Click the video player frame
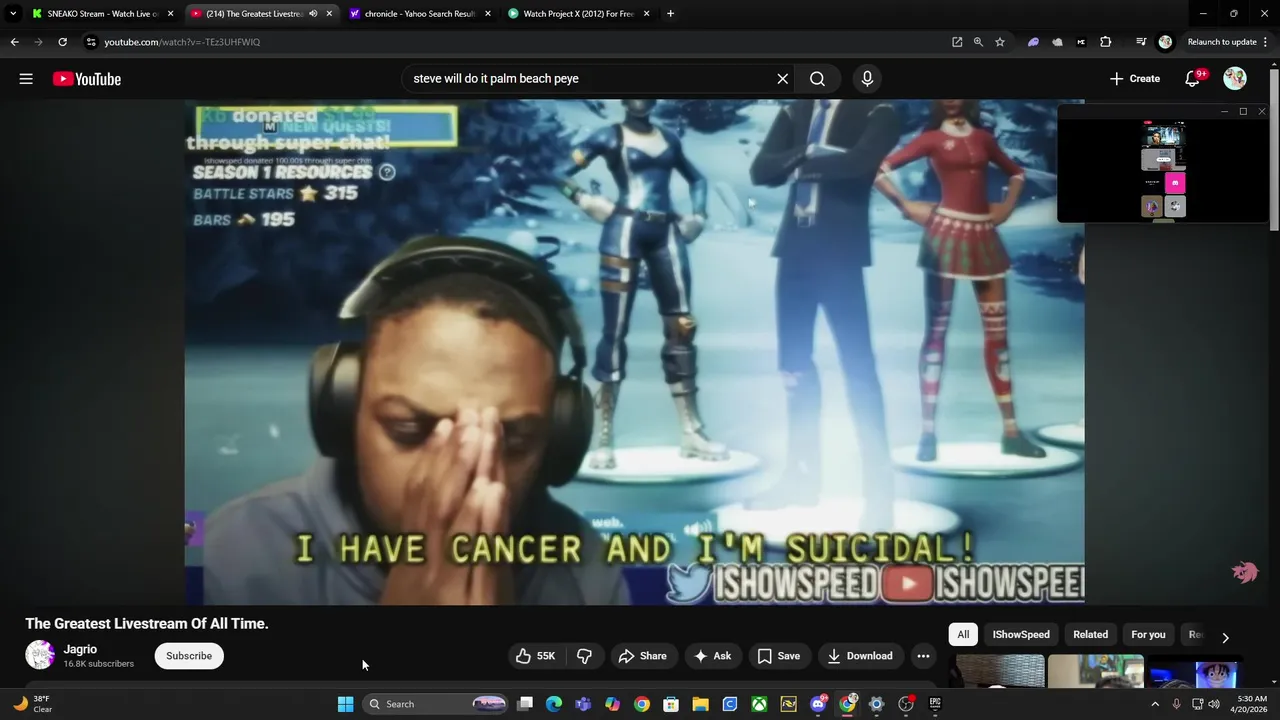Screen dimensions: 1280x720 point(634,352)
